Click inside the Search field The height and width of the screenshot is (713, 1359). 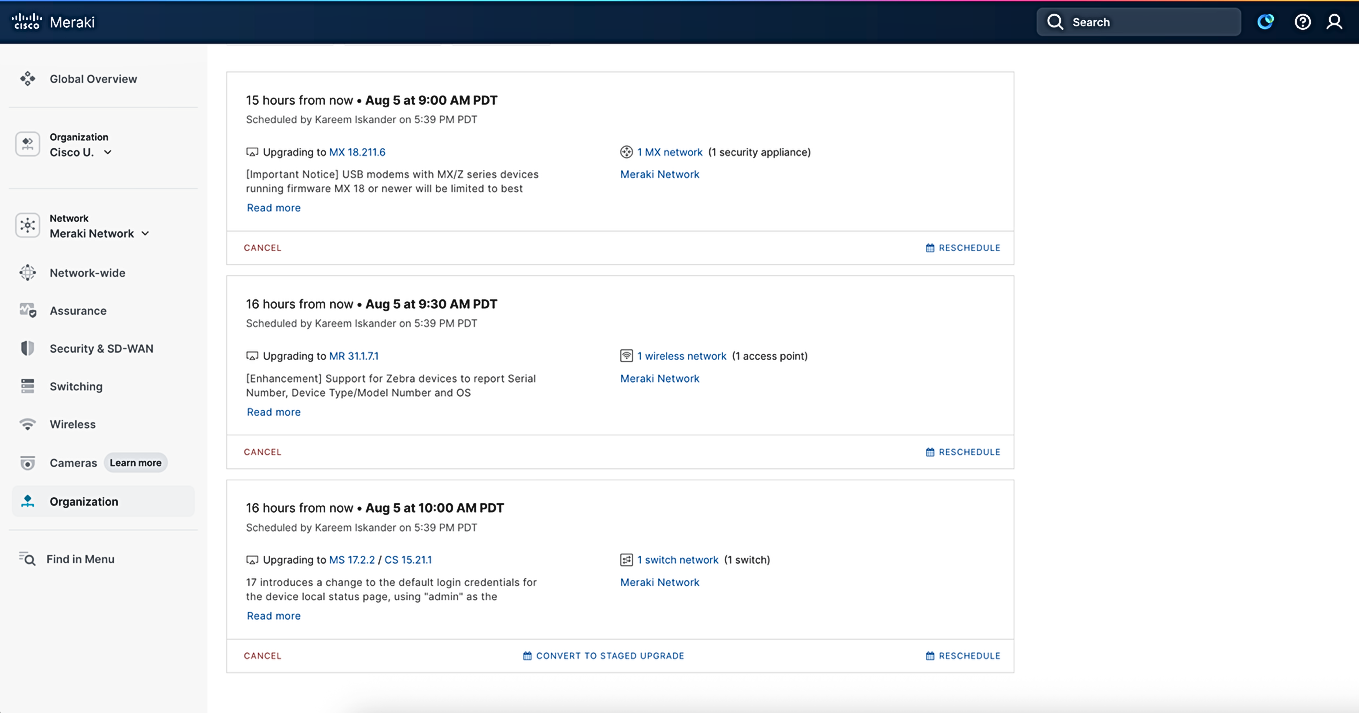1138,21
